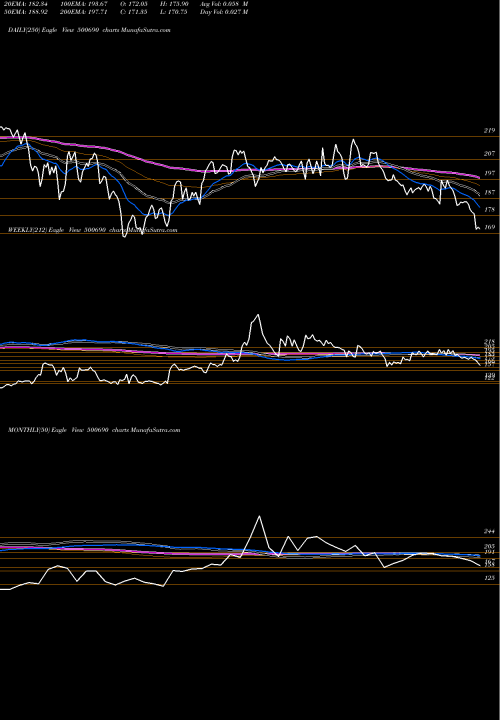
Task: Click the last point of the daily price line
Action: tap(479, 228)
